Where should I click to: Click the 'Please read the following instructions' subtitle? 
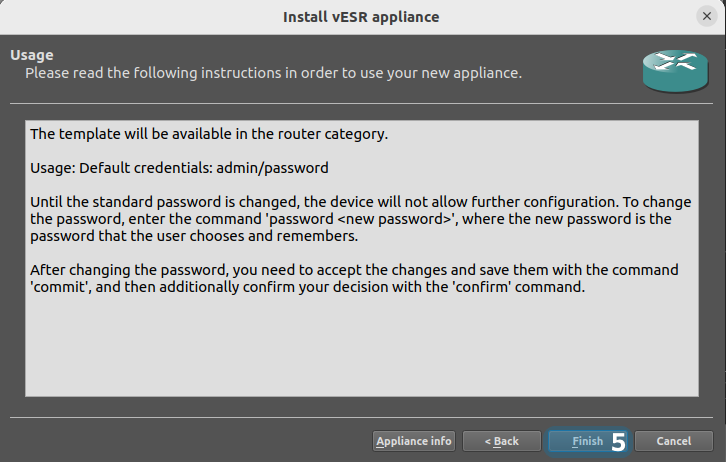click(273, 73)
